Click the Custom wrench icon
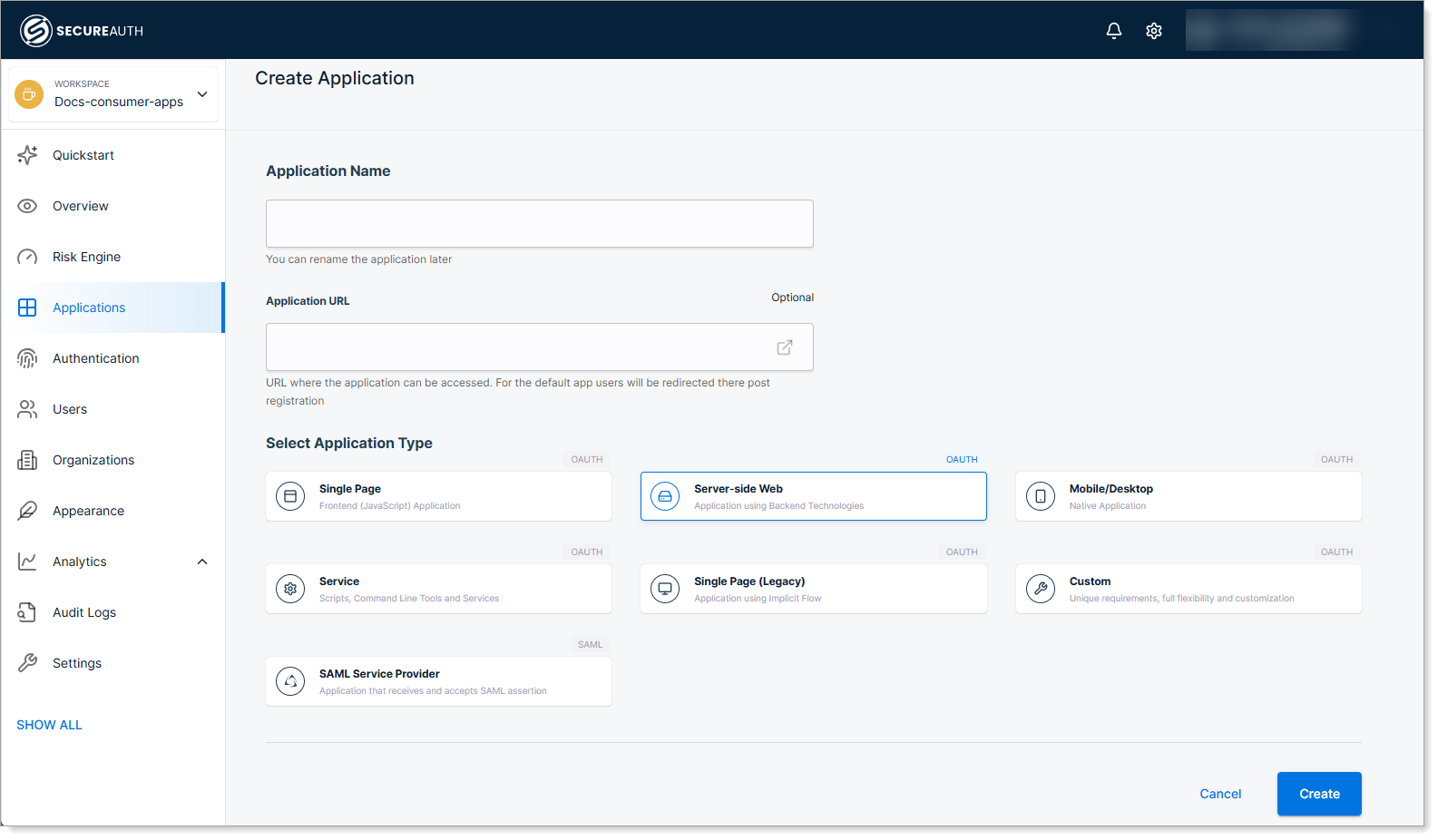The image size is (1438, 840). pyautogui.click(x=1041, y=589)
